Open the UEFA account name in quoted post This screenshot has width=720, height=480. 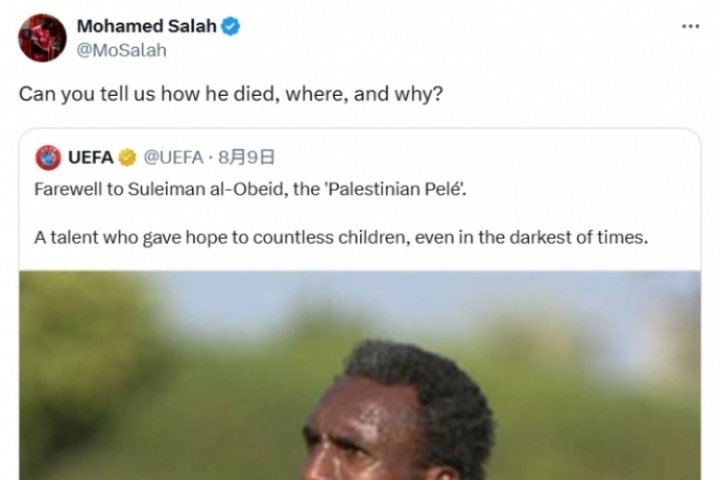coord(91,157)
